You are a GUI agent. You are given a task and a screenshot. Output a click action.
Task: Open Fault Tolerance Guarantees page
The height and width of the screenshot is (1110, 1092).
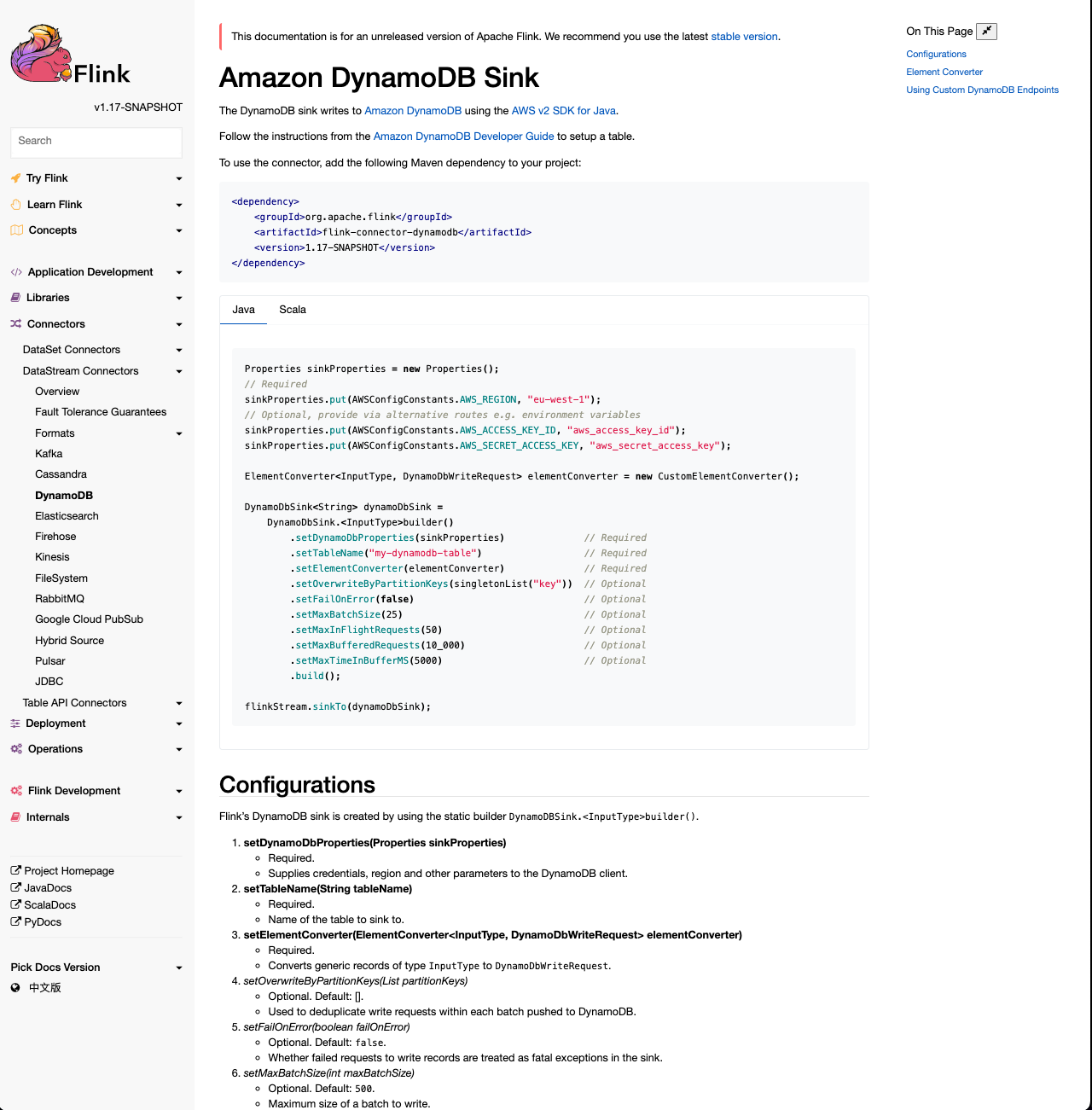point(101,412)
